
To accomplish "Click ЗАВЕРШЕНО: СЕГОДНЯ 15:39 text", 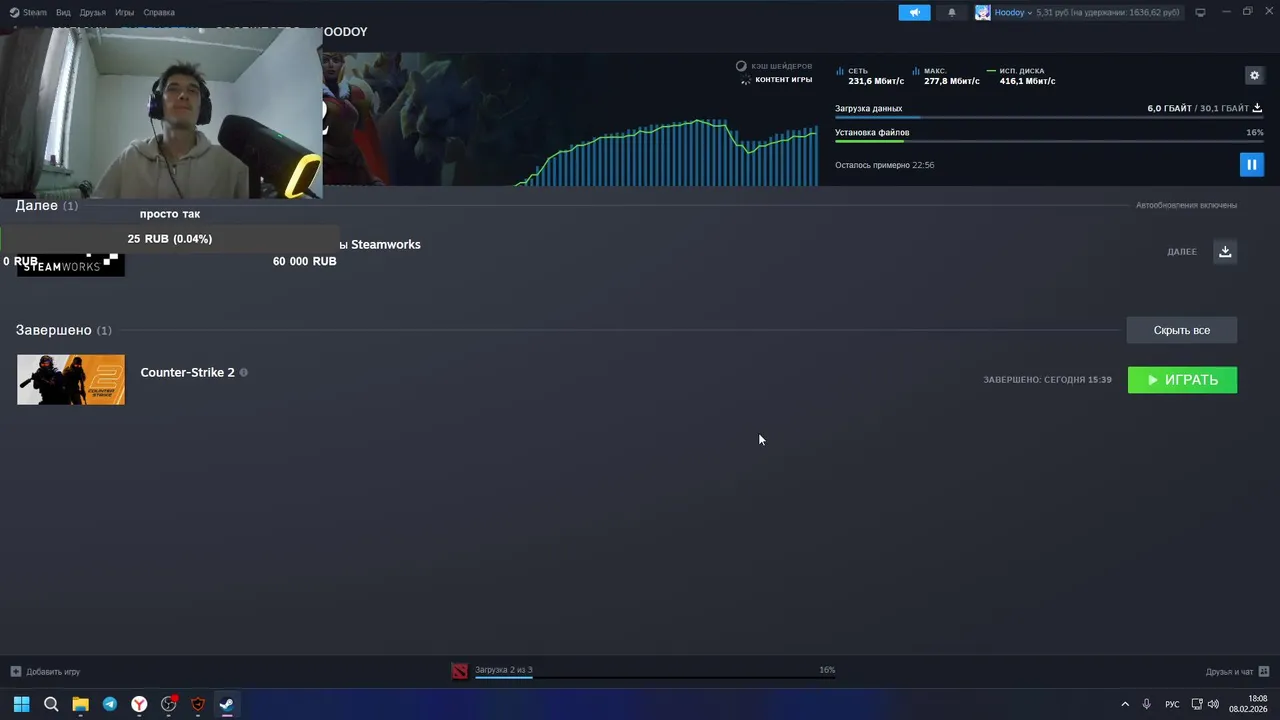I will tap(1047, 380).
